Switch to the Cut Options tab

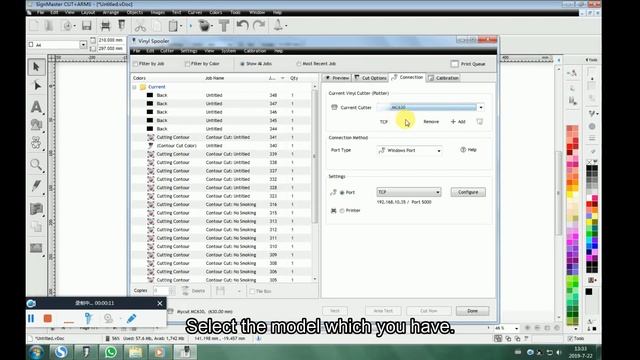click(370, 78)
